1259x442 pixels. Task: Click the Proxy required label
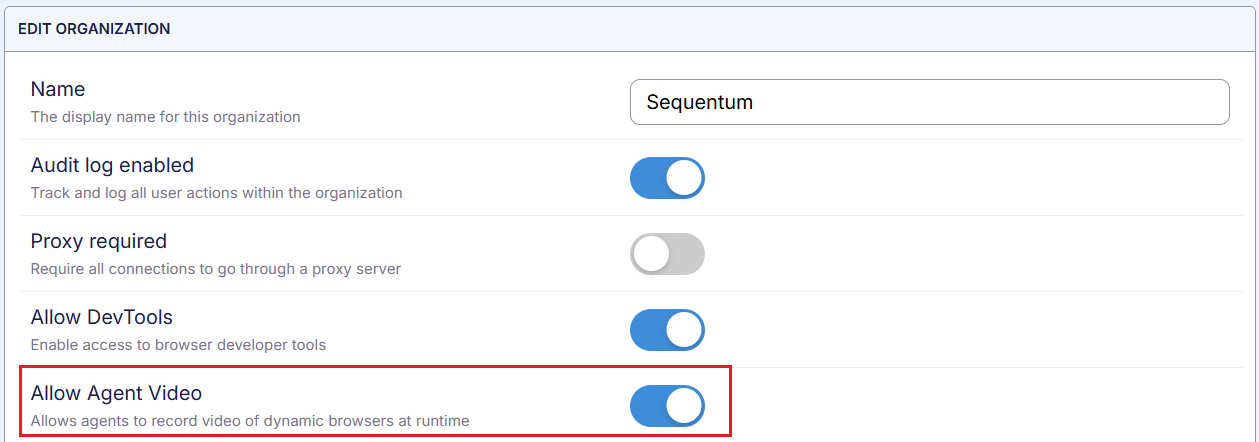point(98,241)
